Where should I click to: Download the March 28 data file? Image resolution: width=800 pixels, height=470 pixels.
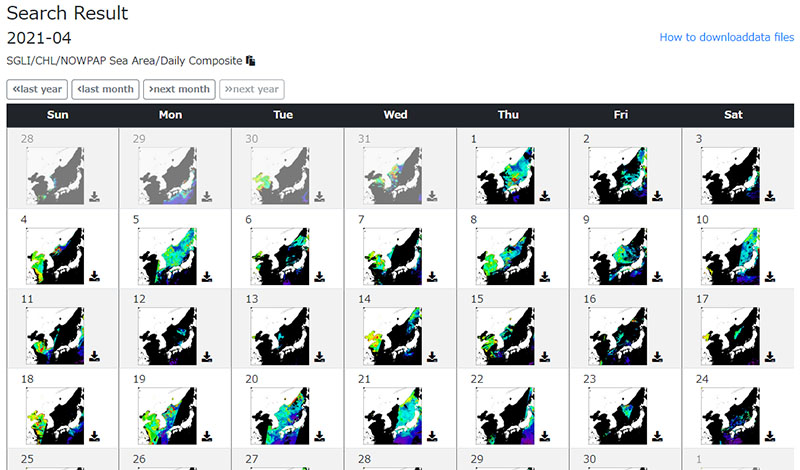click(94, 196)
